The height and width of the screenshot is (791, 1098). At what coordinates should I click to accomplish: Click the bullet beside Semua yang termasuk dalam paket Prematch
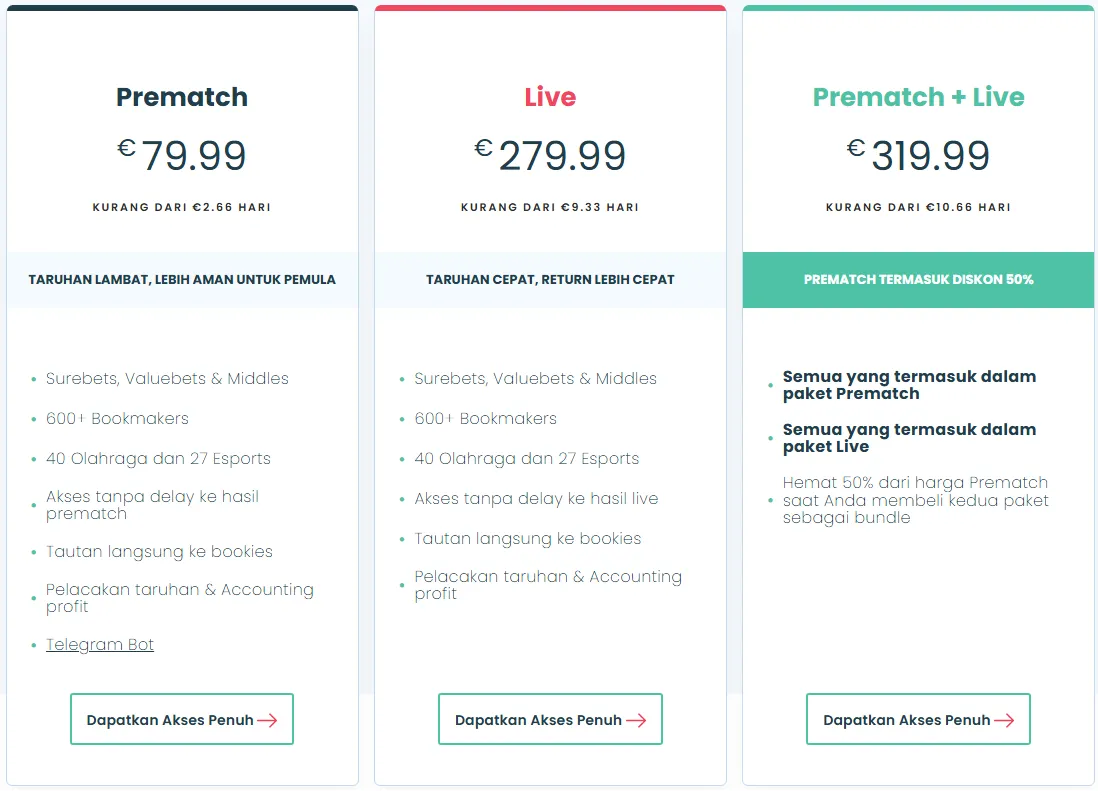pyautogui.click(x=769, y=385)
